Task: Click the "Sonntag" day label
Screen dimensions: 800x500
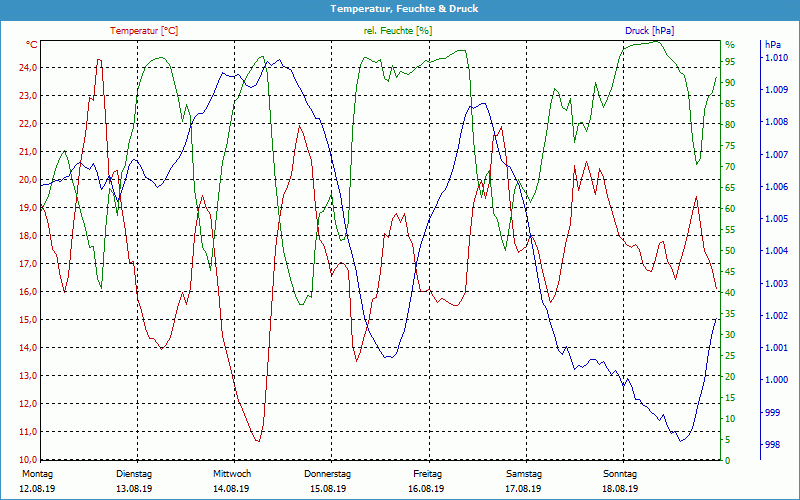Action: [620, 474]
